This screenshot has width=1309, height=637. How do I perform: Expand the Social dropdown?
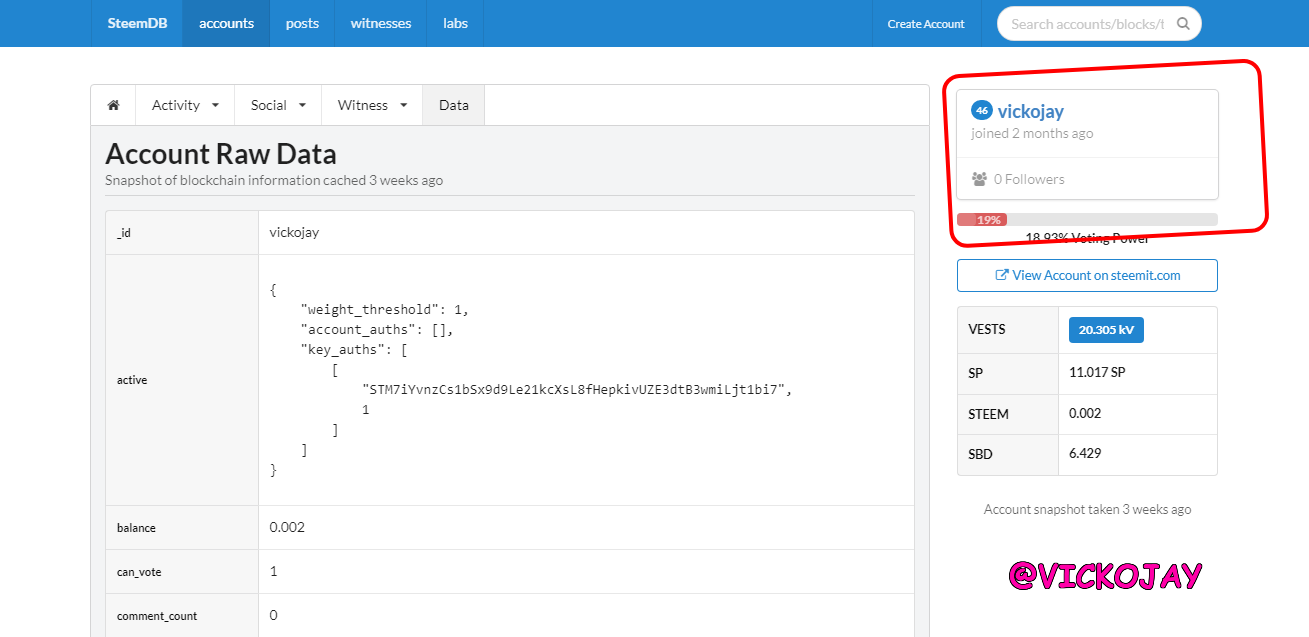(278, 105)
